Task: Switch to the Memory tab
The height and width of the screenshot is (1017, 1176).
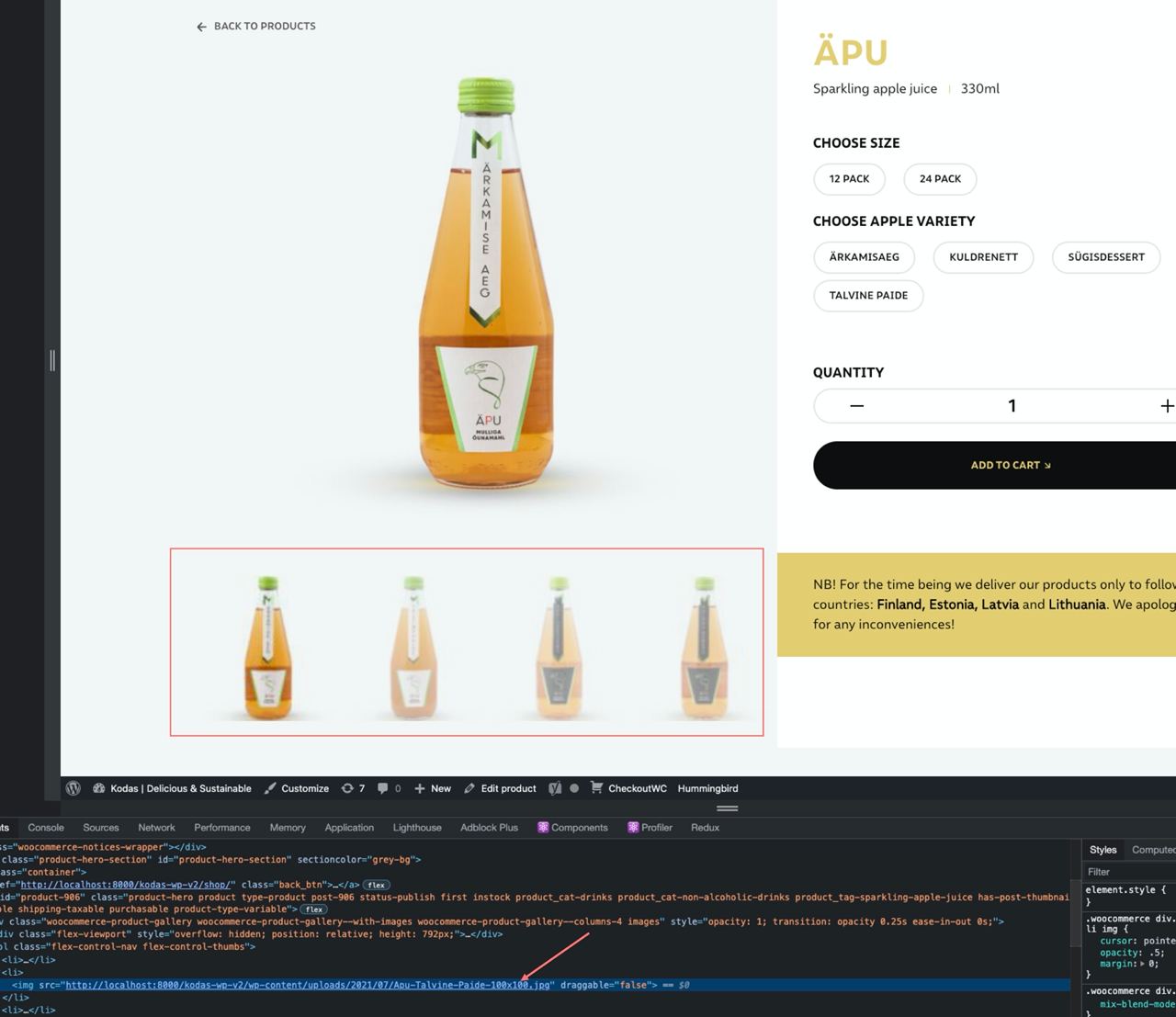Action: 288,828
